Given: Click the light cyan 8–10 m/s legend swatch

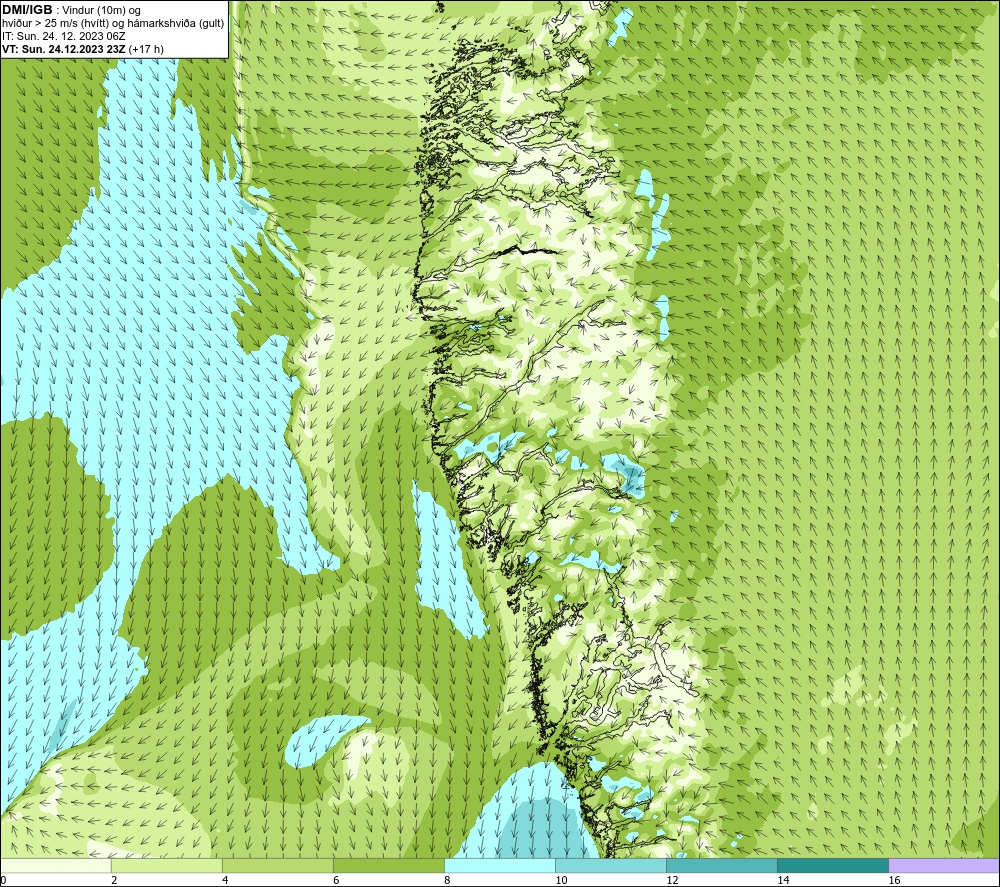Looking at the screenshot, I should tap(500, 865).
